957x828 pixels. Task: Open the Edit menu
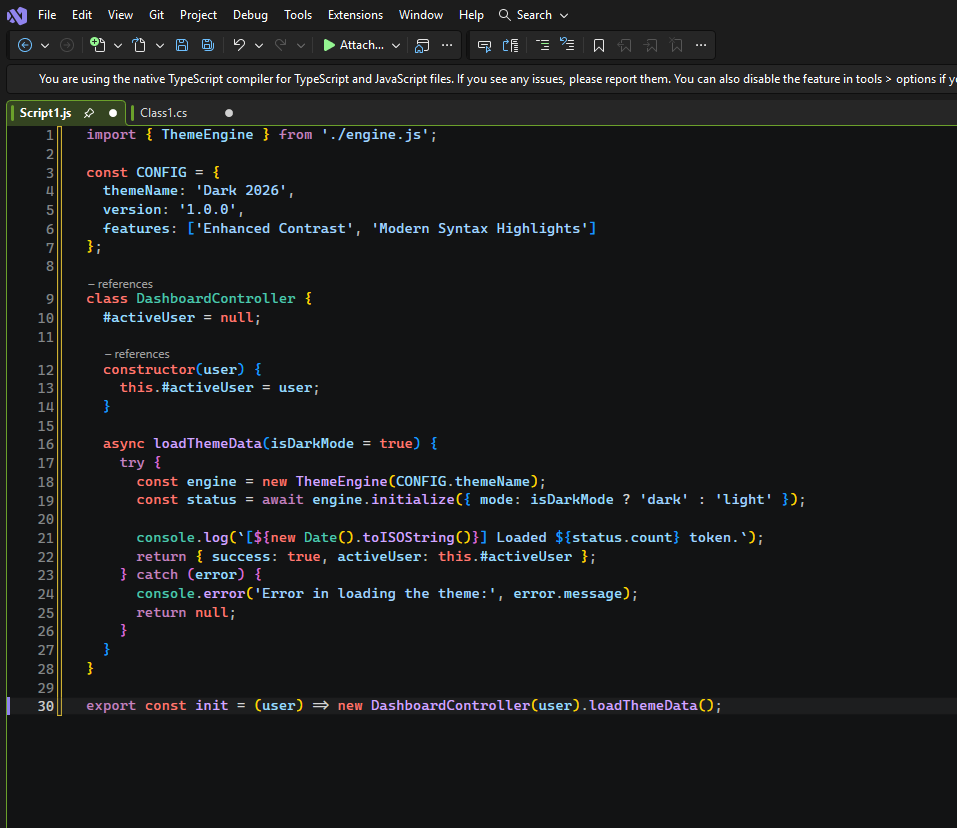click(x=82, y=15)
